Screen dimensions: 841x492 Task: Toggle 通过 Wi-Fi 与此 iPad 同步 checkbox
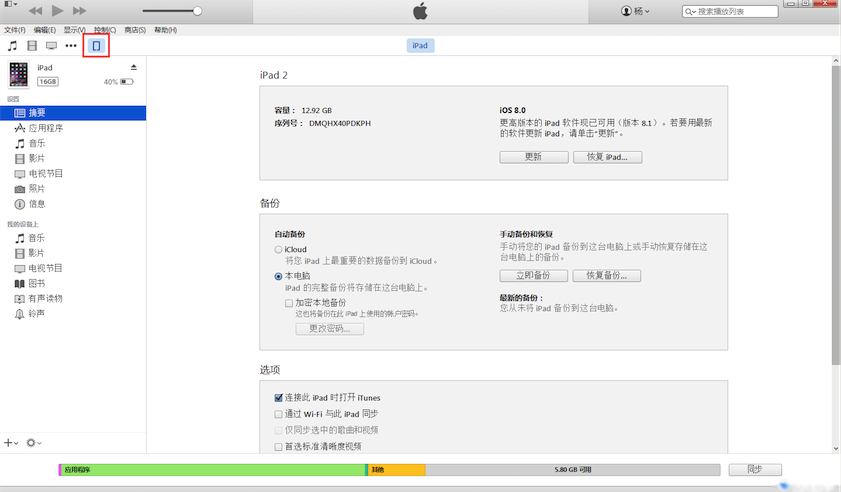tap(279, 414)
